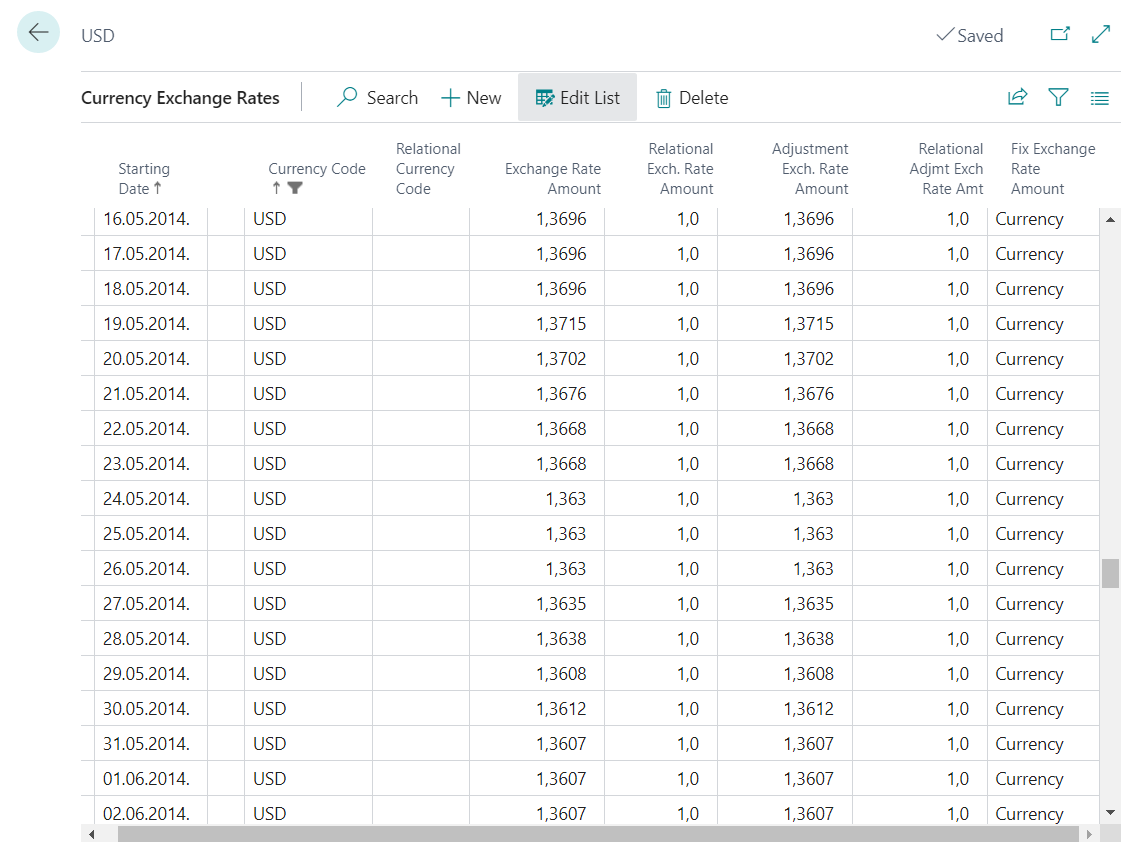1148x842 pixels.
Task: Click the scroll down arrow
Action: [x=1110, y=812]
